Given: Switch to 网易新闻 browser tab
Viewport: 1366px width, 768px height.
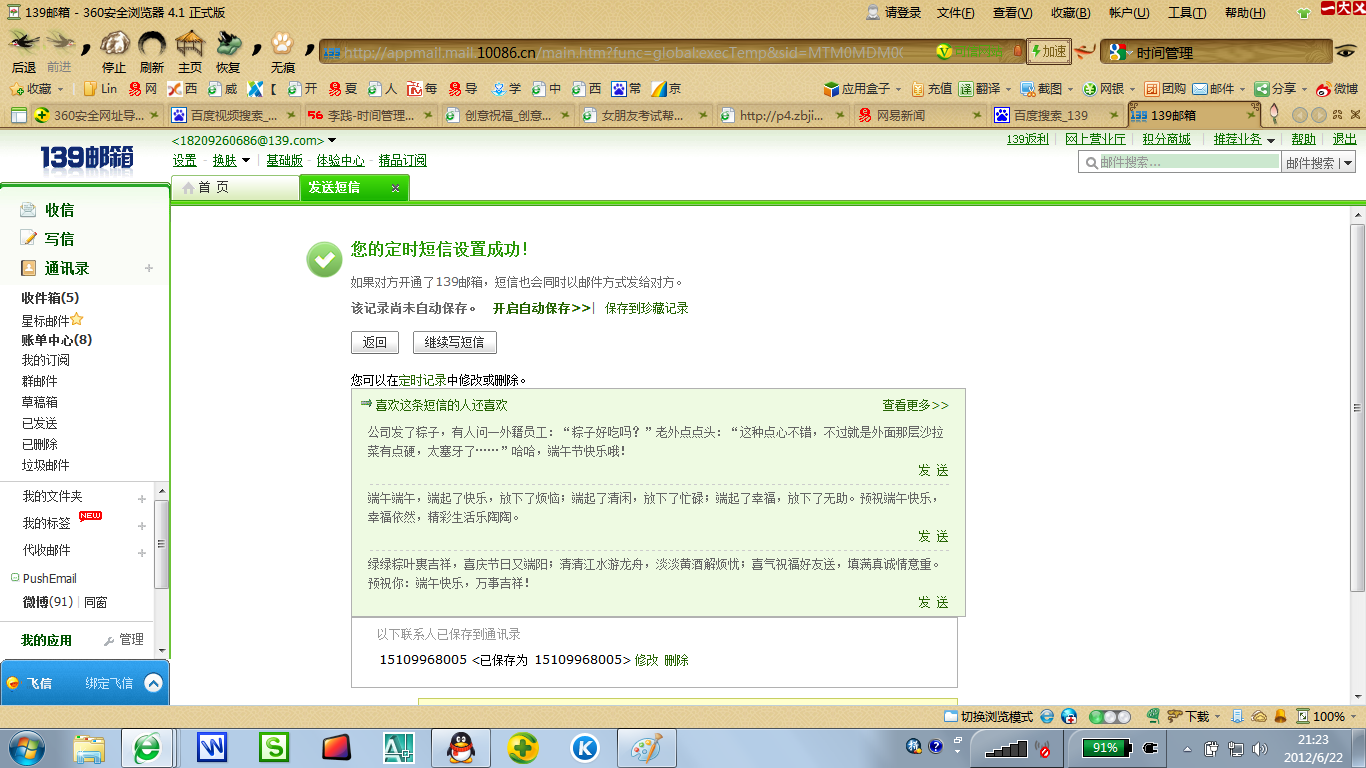Looking at the screenshot, I should (920, 115).
